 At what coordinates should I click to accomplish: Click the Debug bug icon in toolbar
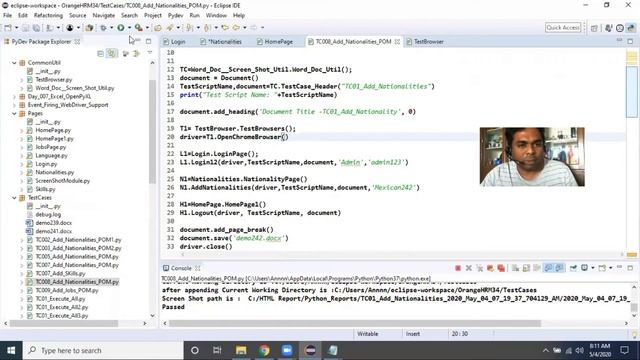click(x=104, y=28)
